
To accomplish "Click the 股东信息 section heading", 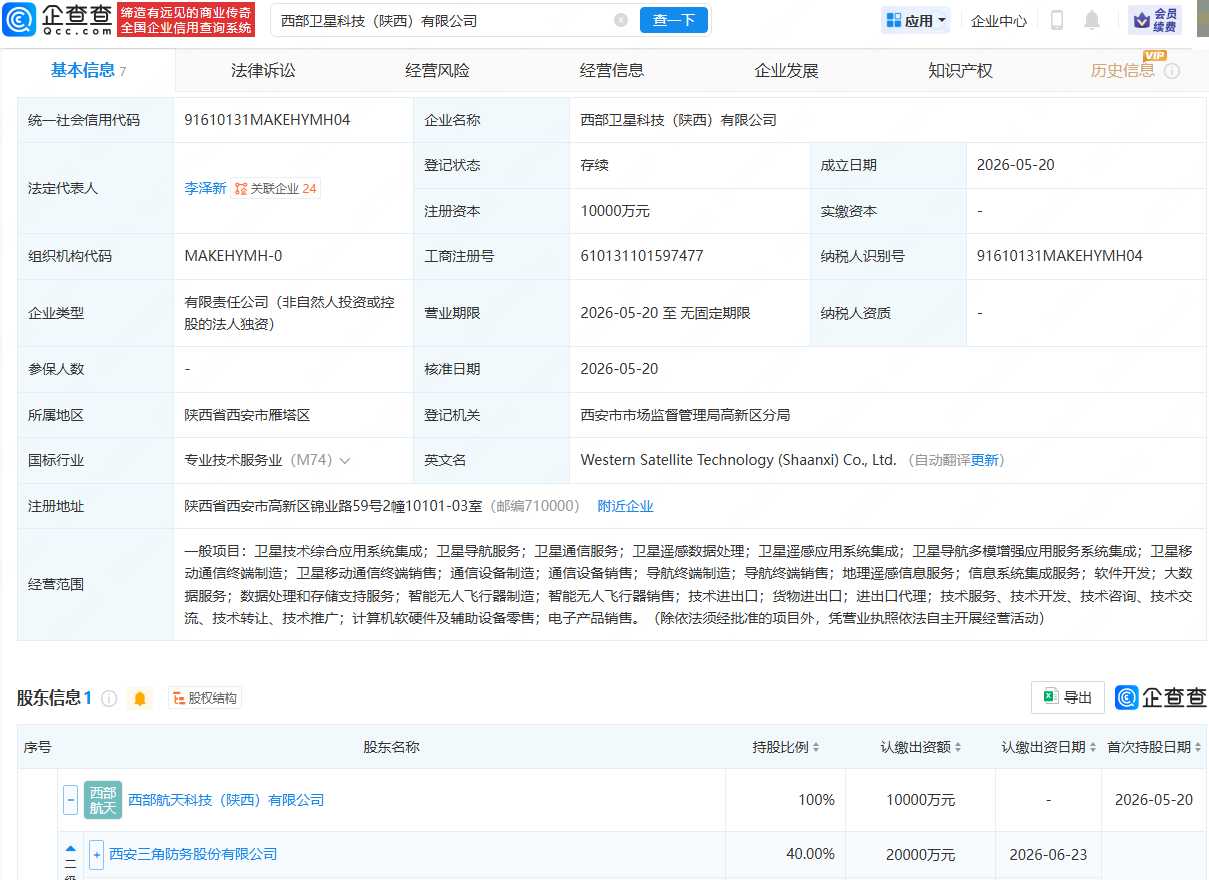I will pos(48,698).
